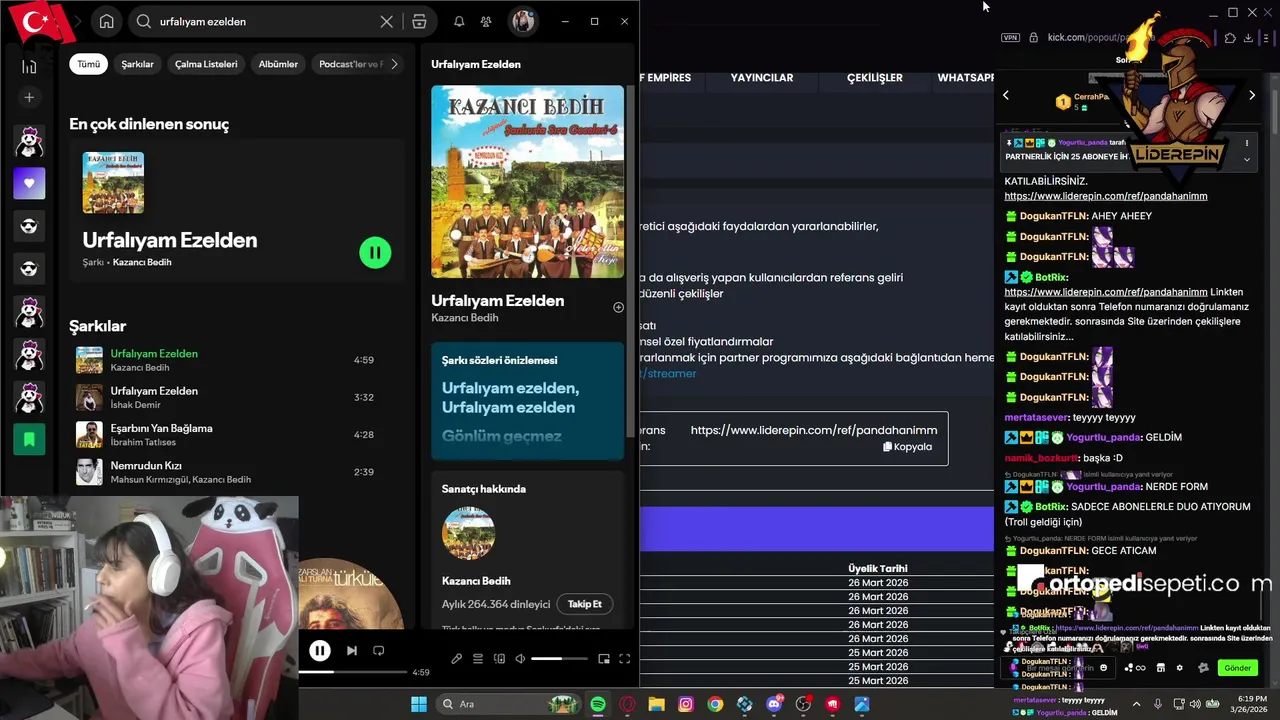Select the Tümü filter chip
Screen dimensions: 1280x720
[x=89, y=64]
